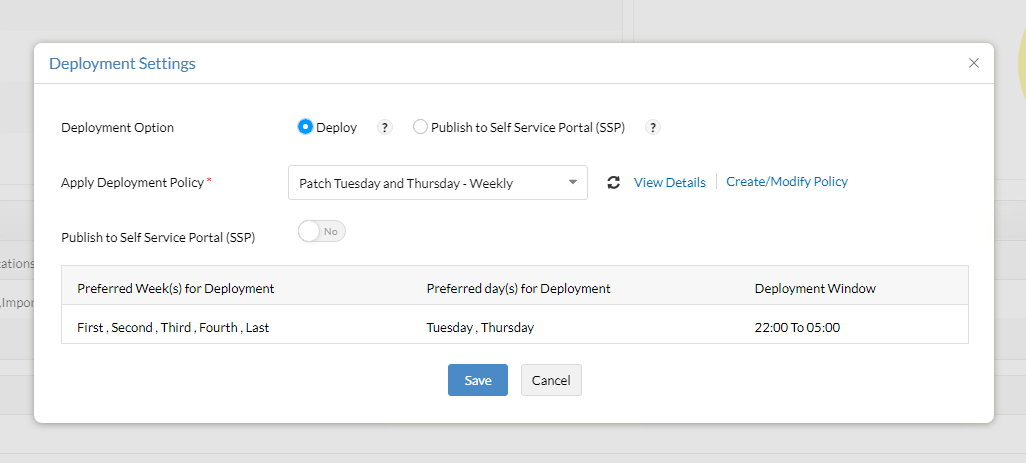Click the Apply Deployment Policy field label
This screenshot has height=463, width=1026.
tap(132, 183)
